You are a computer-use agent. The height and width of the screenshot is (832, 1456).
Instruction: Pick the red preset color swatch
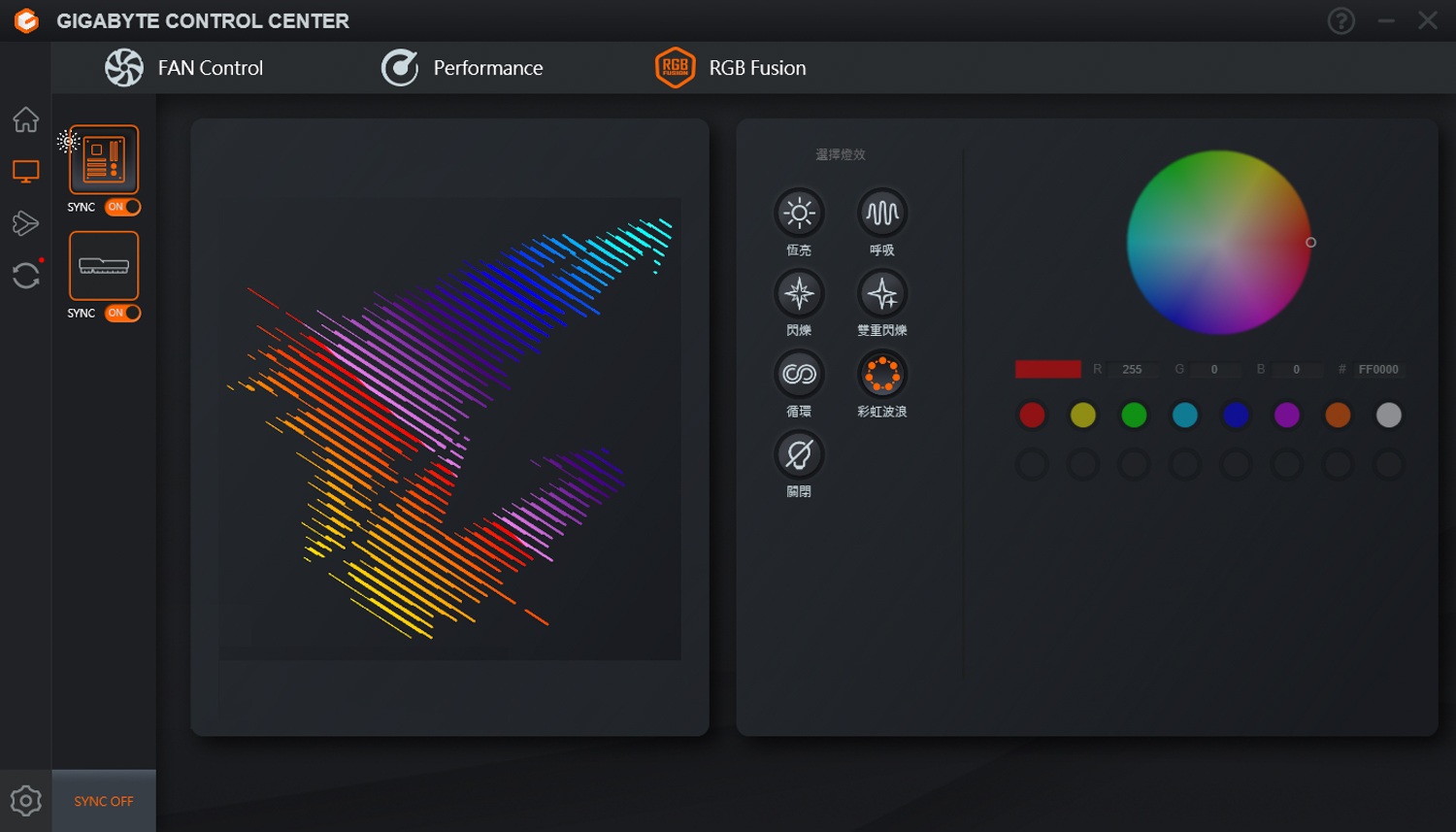click(x=1032, y=416)
